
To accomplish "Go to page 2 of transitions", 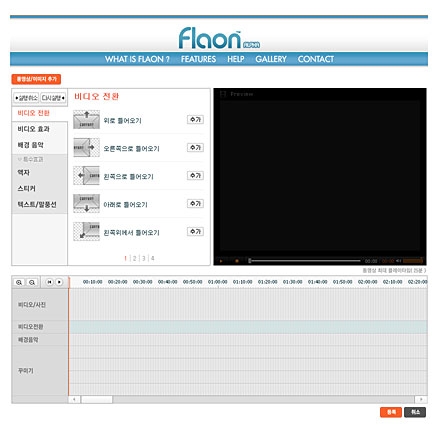I will (134, 258).
